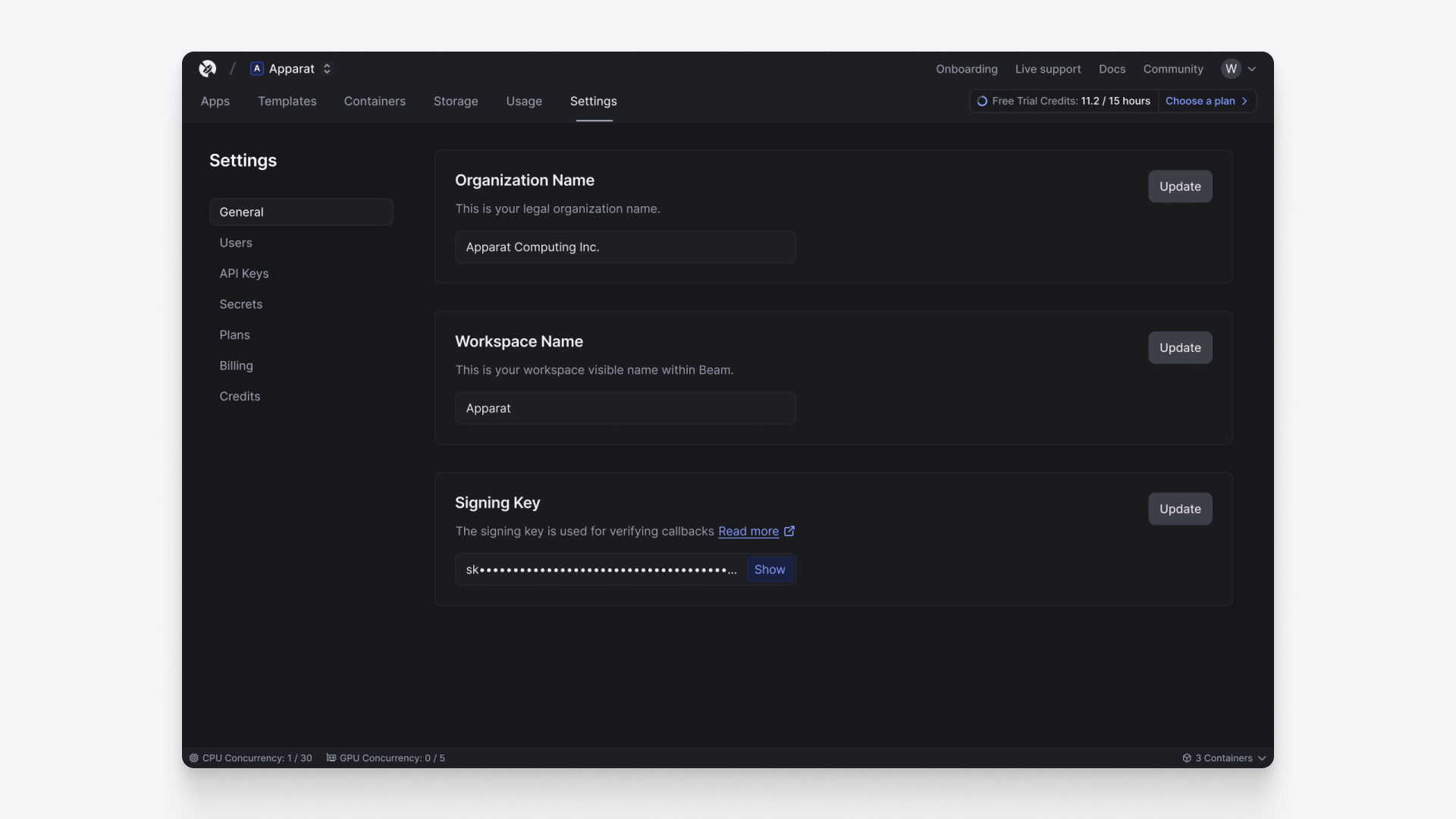This screenshot has width=1456, height=819.
Task: Click the Free Trial Credits text
Action: point(1071,101)
